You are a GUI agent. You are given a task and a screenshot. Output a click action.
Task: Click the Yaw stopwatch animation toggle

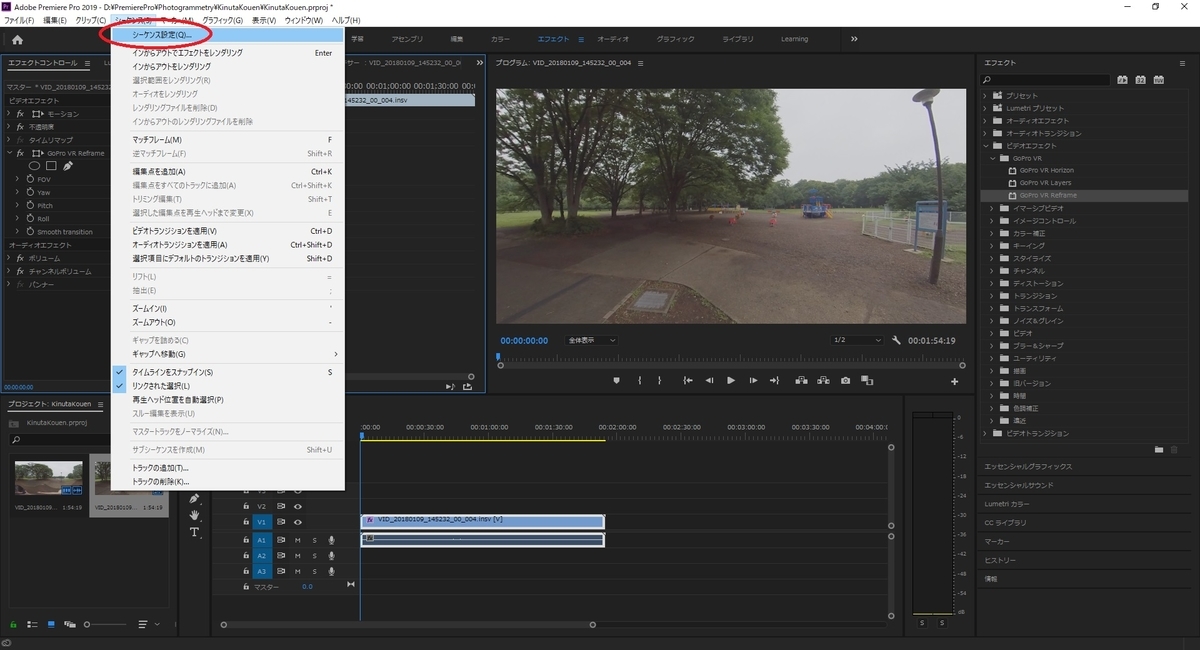30,192
